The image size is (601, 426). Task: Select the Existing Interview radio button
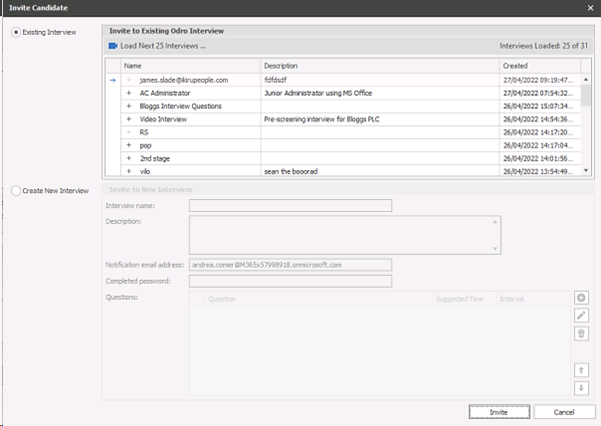click(15, 33)
